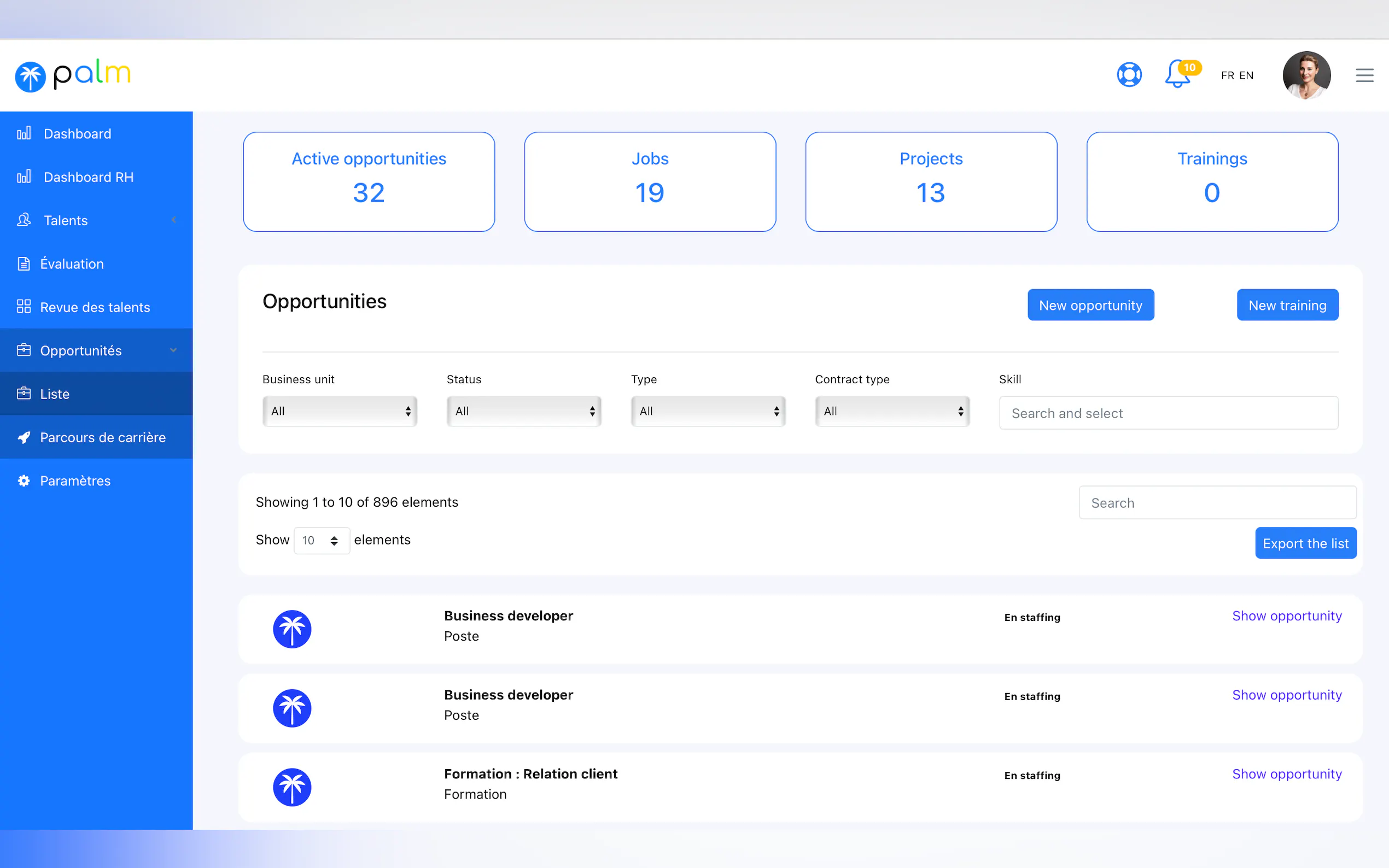Image resolution: width=1389 pixels, height=868 pixels.
Task: Click the New opportunity button
Action: [1090, 305]
